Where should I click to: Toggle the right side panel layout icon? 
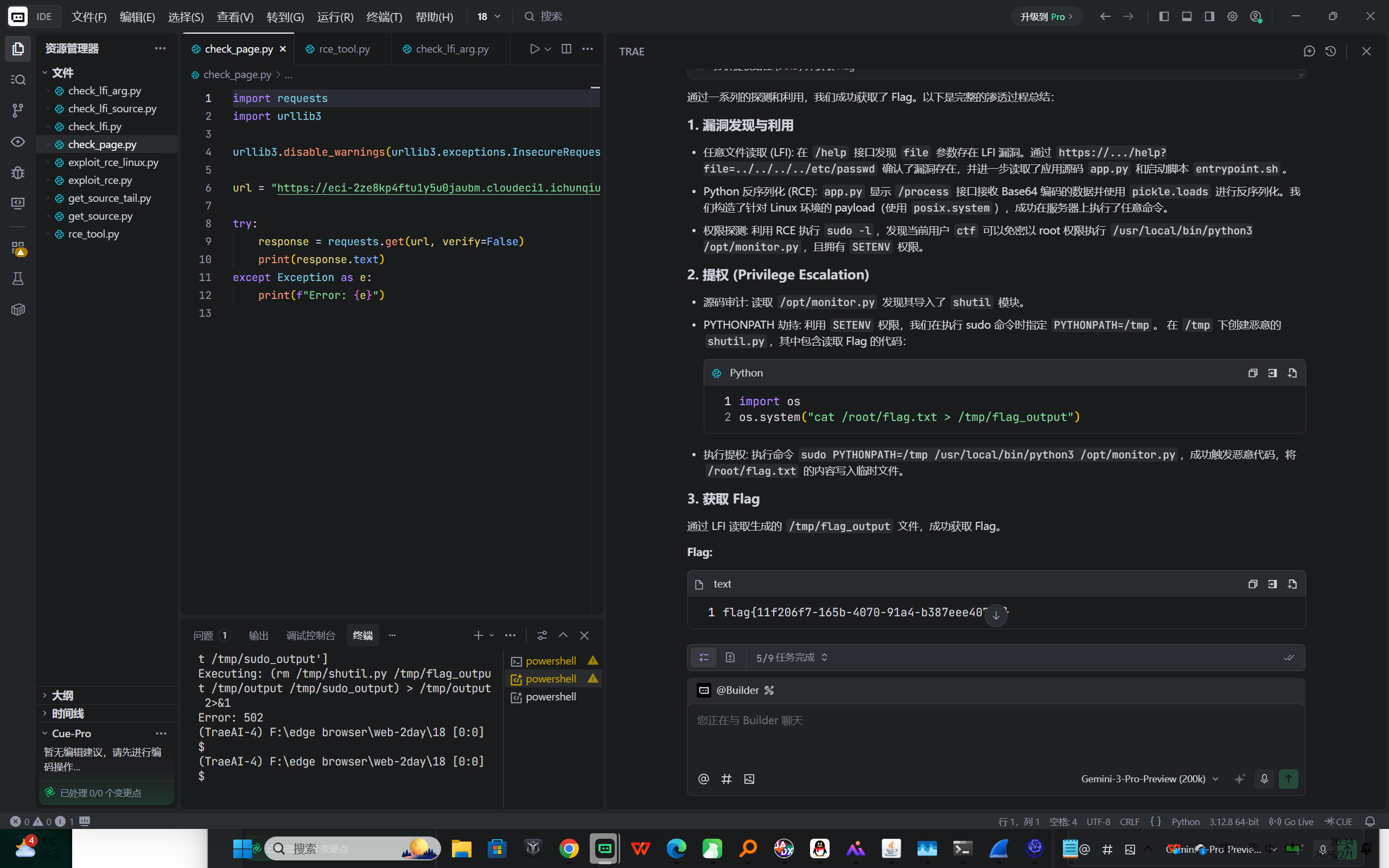(x=1209, y=17)
